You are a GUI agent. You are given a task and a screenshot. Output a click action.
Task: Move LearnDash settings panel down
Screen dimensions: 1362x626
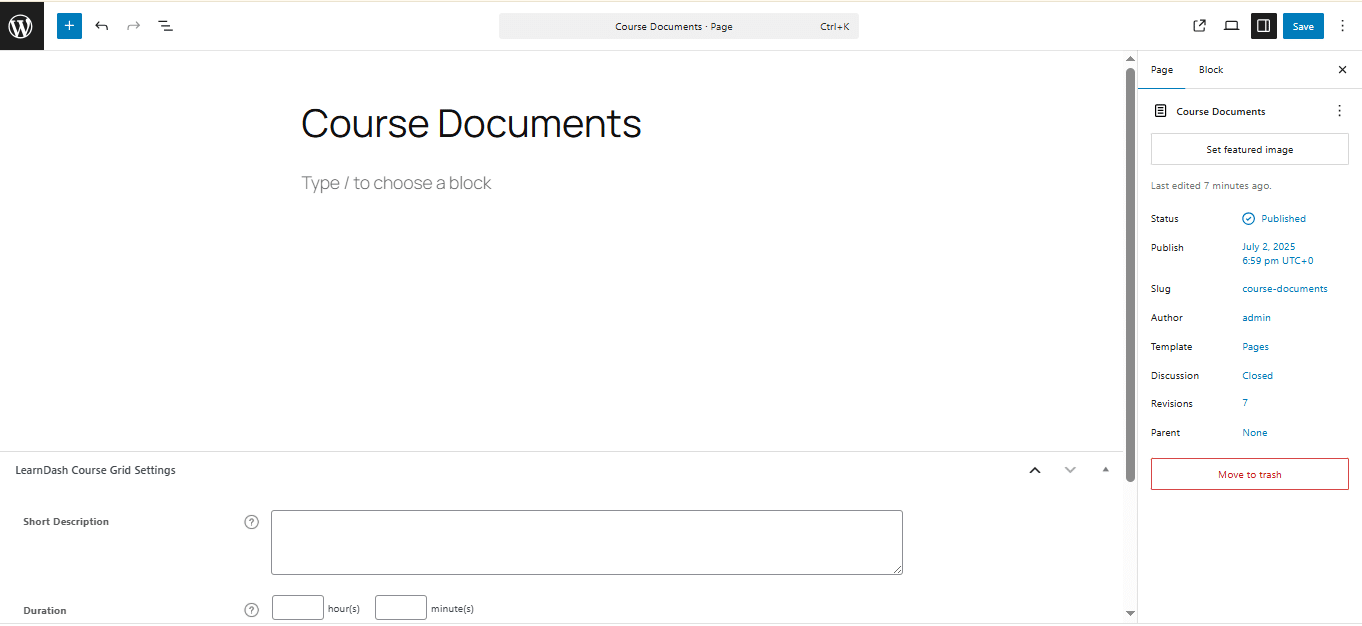coord(1070,470)
